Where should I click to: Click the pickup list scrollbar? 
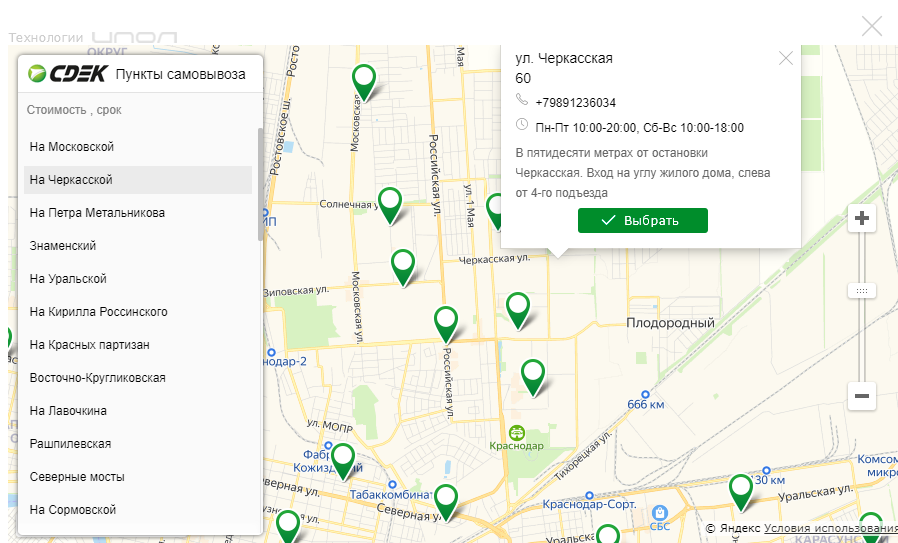pos(261,185)
